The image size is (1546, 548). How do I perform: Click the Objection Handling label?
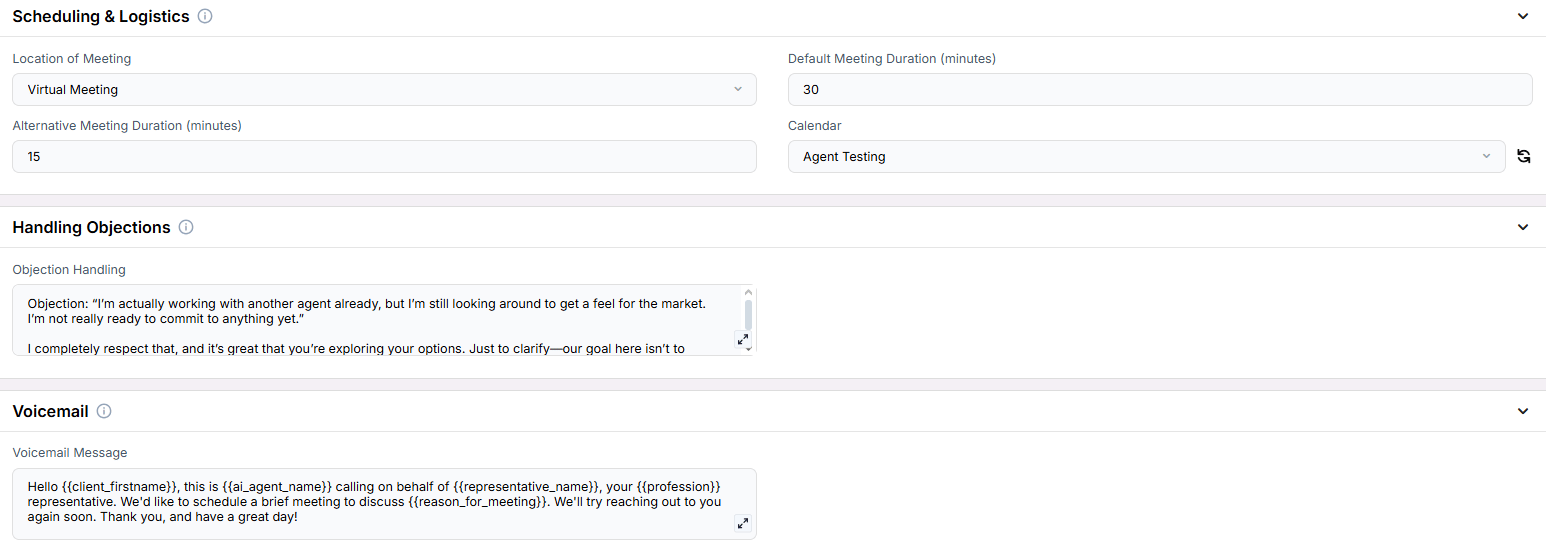pos(69,270)
